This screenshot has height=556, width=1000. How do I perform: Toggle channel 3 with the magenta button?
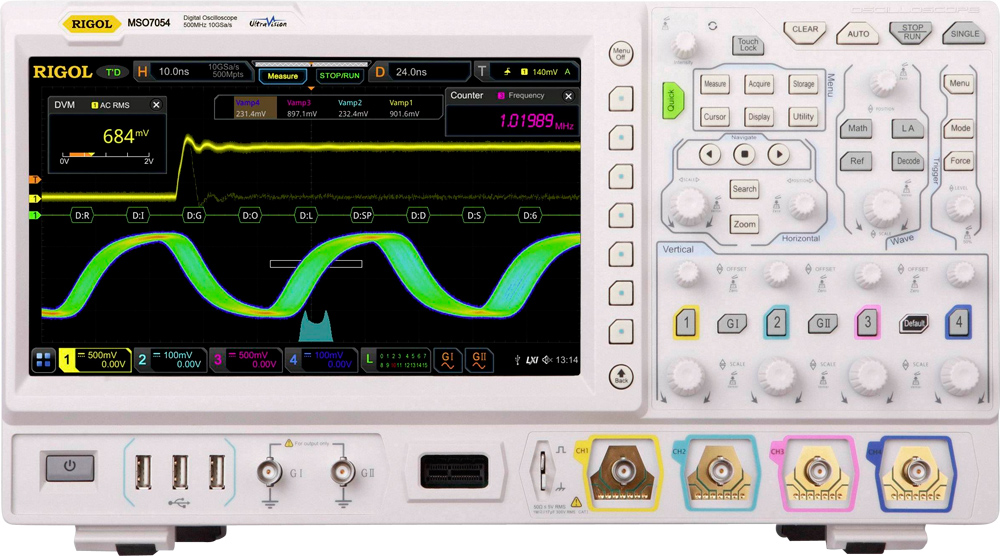867,323
